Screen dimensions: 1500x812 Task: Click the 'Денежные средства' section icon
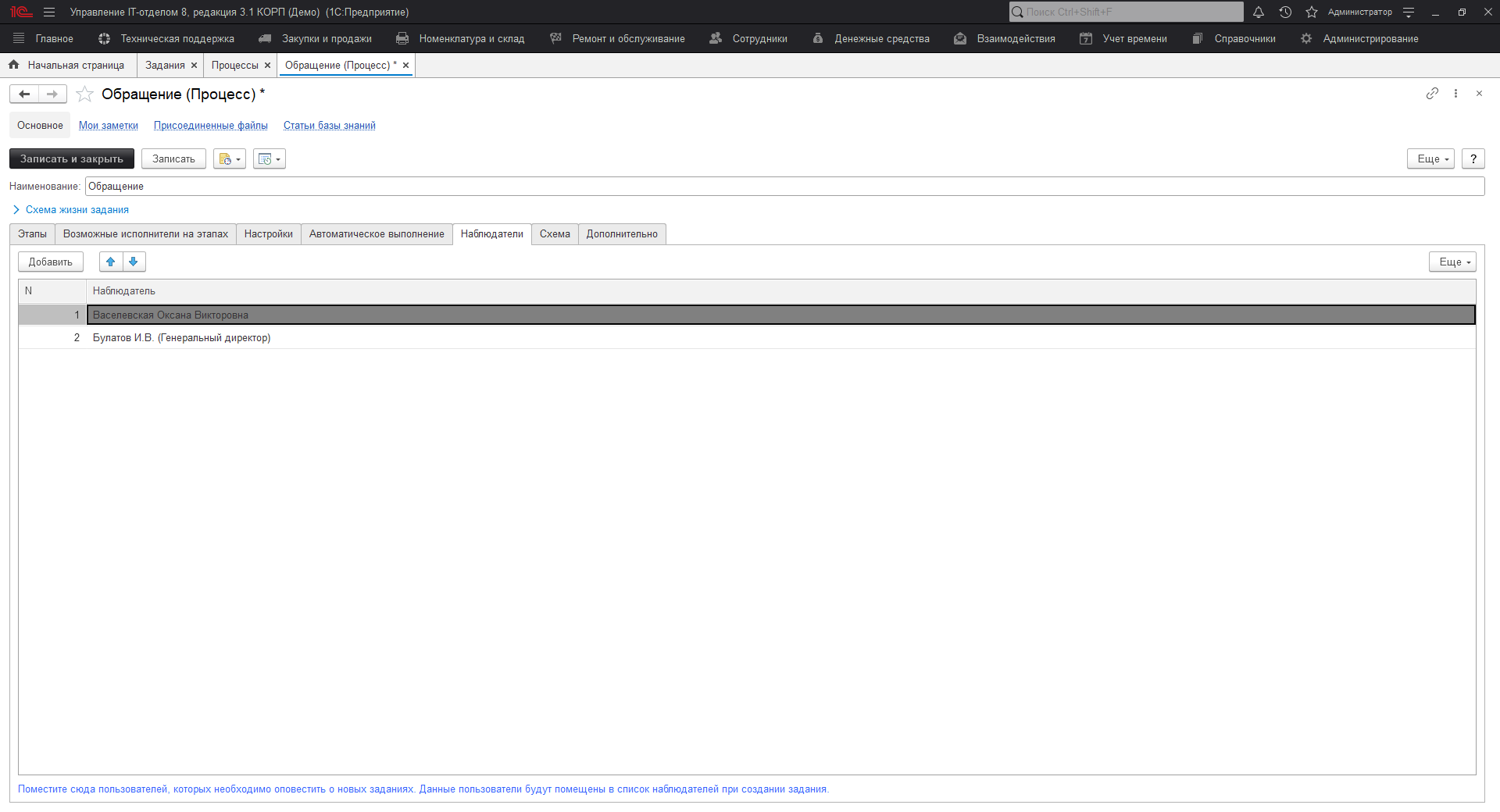click(817, 37)
